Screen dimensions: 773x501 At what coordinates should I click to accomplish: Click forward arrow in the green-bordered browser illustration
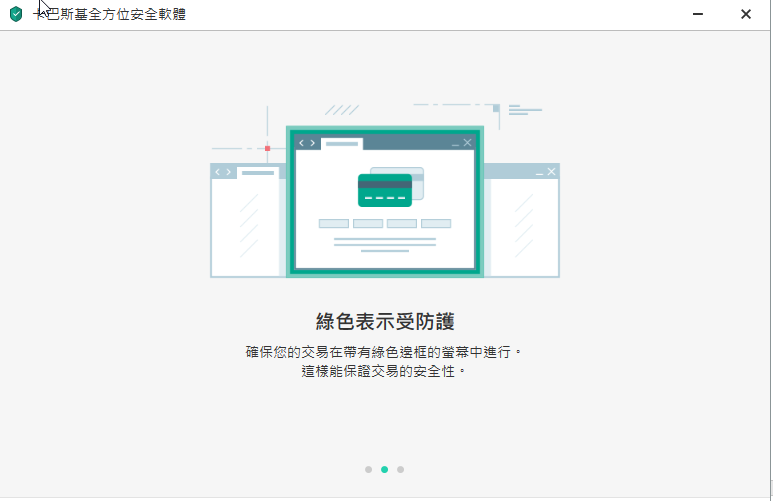pyautogui.click(x=313, y=143)
